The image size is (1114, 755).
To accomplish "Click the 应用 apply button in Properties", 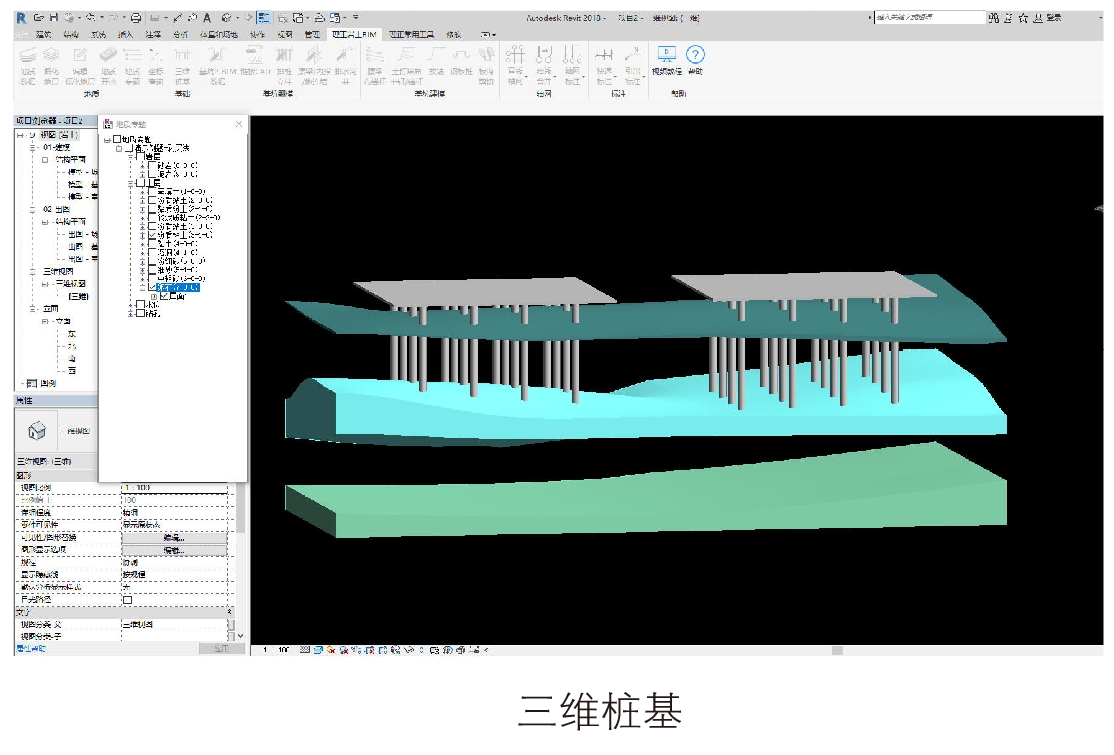I will (221, 648).
